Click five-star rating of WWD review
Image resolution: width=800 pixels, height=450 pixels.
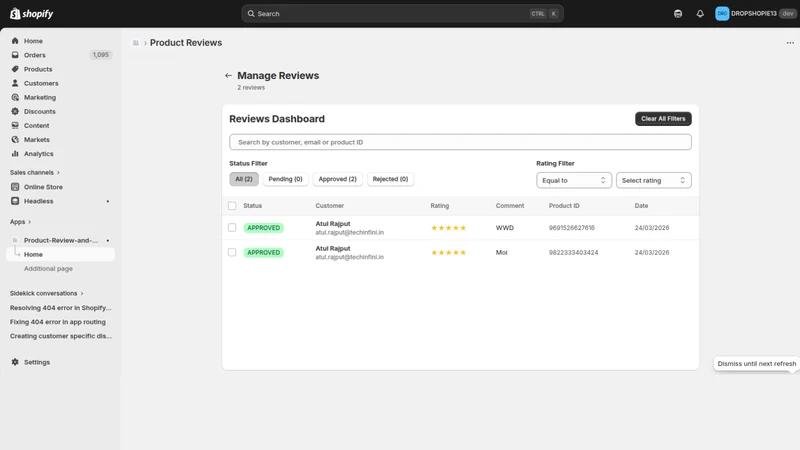tap(448, 228)
